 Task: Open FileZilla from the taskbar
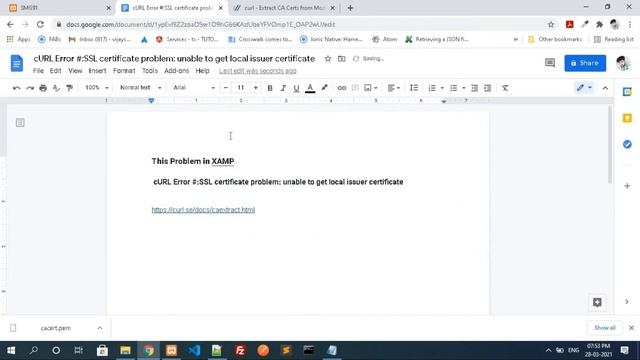coord(240,350)
